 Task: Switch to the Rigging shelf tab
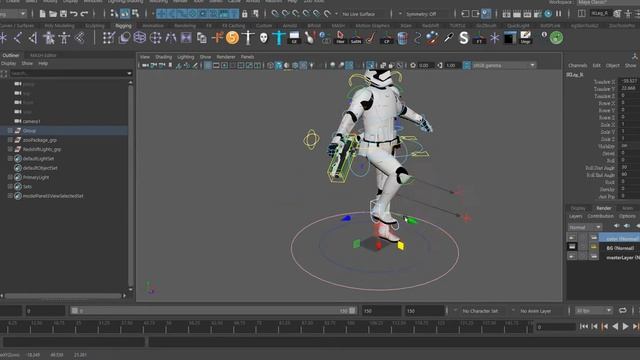click(123, 25)
